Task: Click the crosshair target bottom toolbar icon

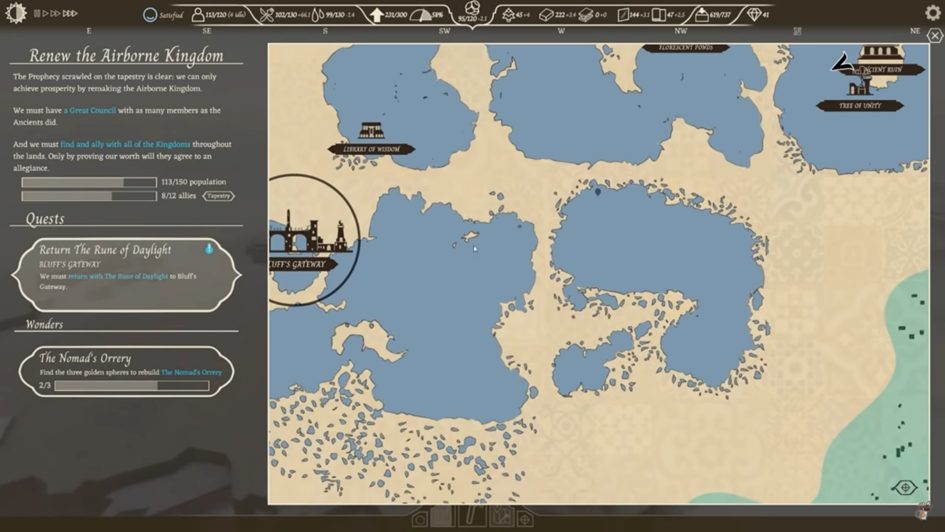Action: coord(525,518)
